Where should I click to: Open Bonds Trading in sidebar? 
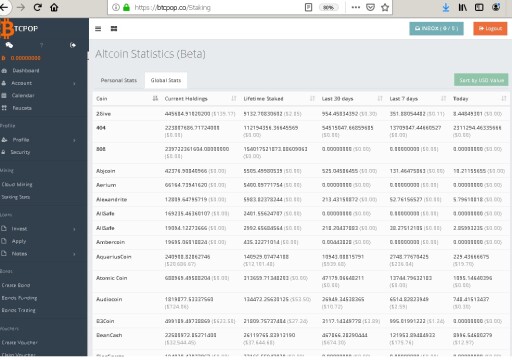pos(19,310)
